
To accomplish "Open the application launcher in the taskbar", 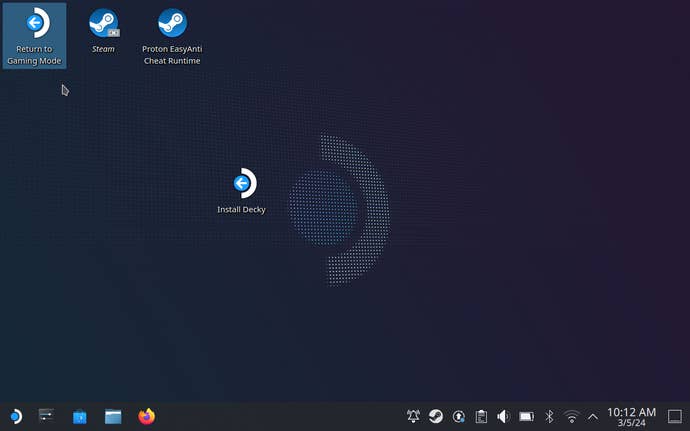I will coord(15,416).
